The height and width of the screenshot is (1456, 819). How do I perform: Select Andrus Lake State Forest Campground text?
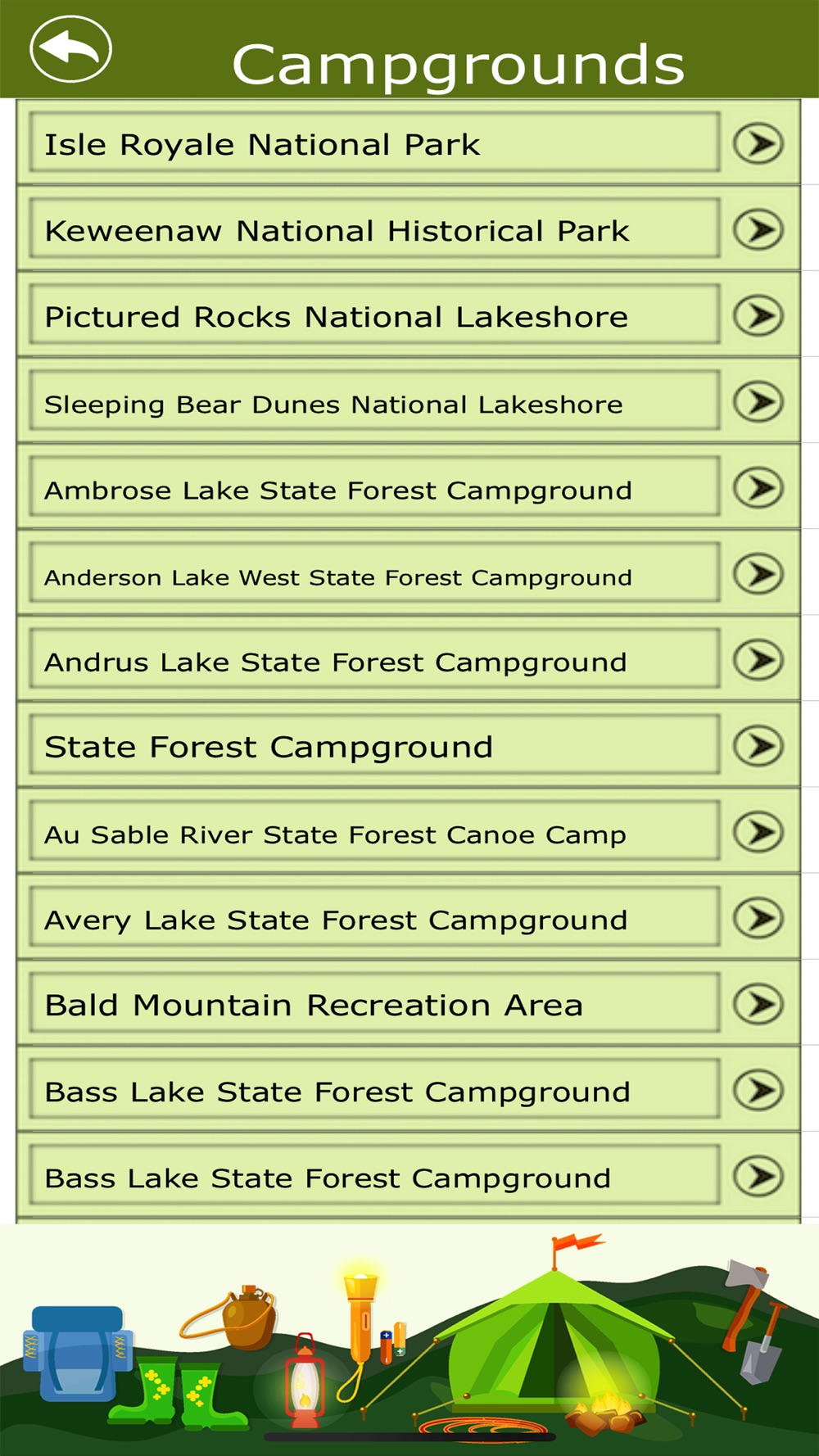336,662
